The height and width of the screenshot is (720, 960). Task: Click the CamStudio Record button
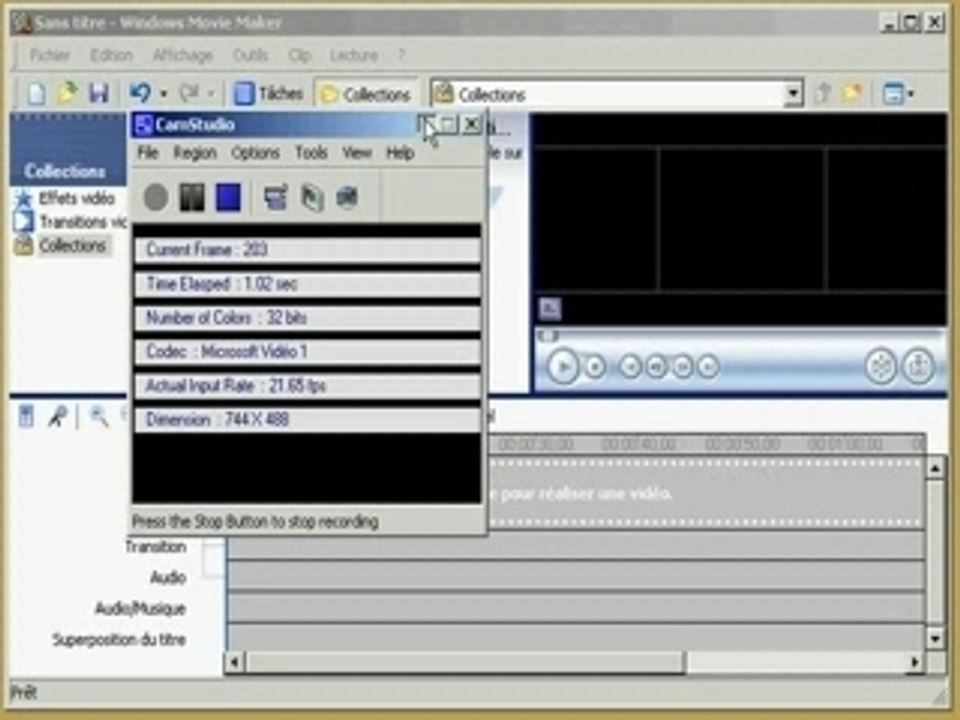pyautogui.click(x=156, y=197)
